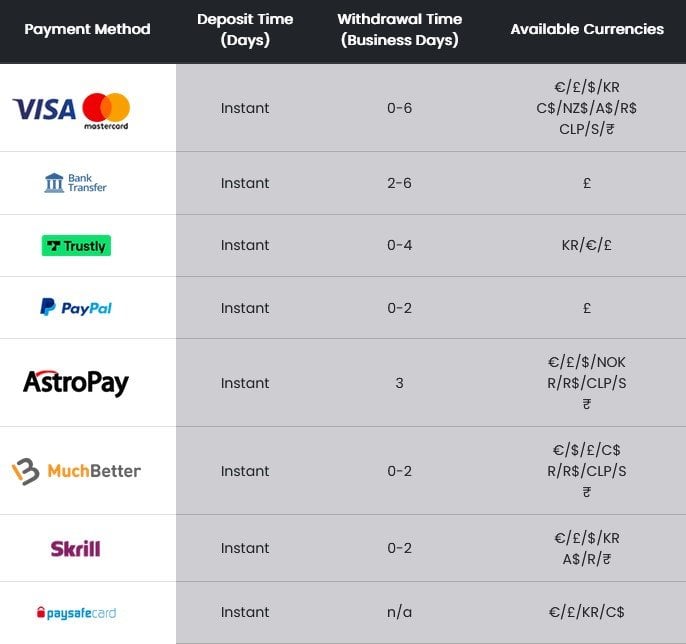This screenshot has width=686, height=644.
Task: Select the PayPal logo
Action: tap(76, 308)
